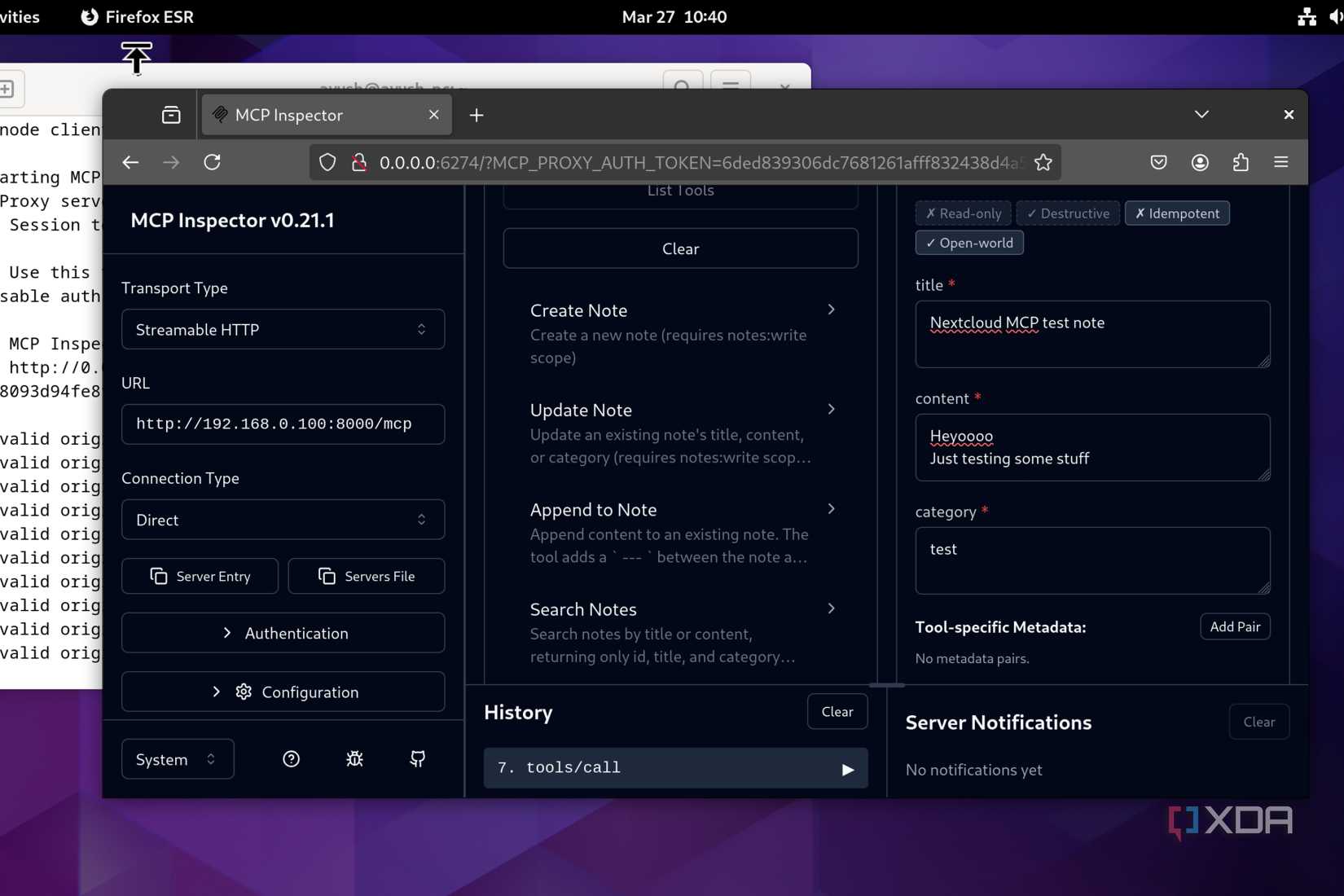Copy the Server Entry configuration
Viewport: 1344px width, 896px height.
tap(200, 576)
